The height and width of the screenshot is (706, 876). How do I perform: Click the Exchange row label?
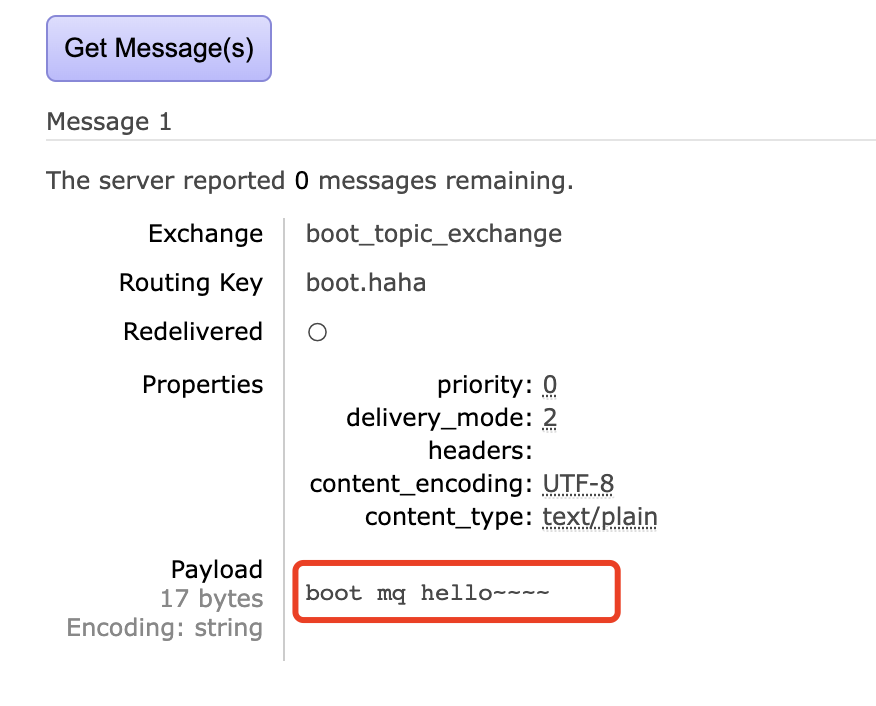pyautogui.click(x=205, y=234)
